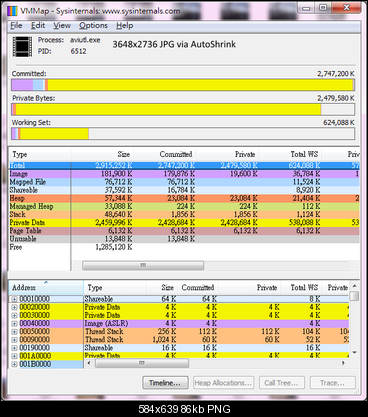
Task: Sort summary by Committed column header
Action: [165, 154]
